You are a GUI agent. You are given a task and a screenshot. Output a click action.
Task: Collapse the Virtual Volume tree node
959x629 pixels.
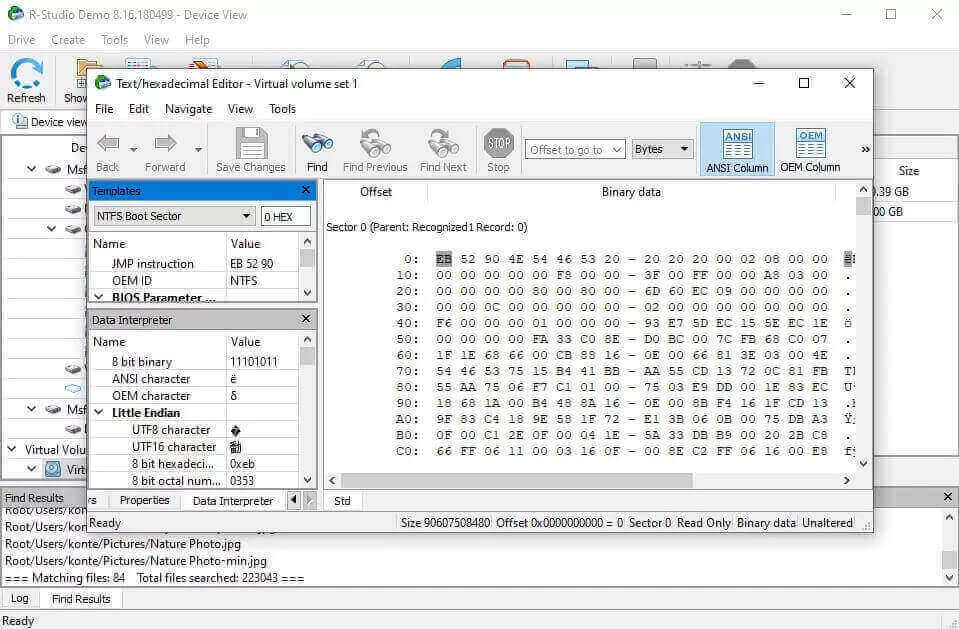point(12,449)
